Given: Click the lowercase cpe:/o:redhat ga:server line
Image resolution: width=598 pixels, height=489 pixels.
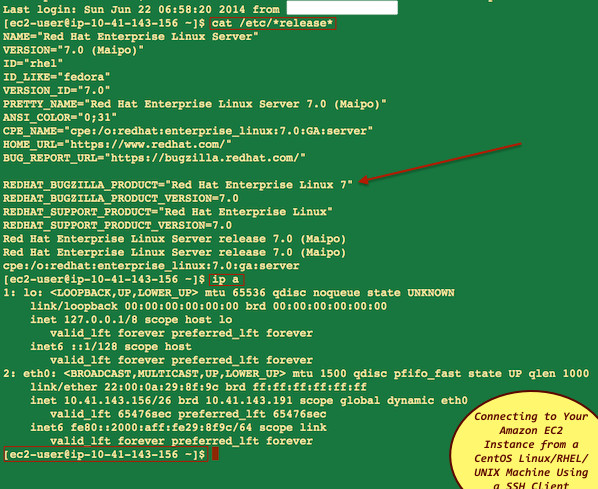Looking at the screenshot, I should (x=151, y=265).
